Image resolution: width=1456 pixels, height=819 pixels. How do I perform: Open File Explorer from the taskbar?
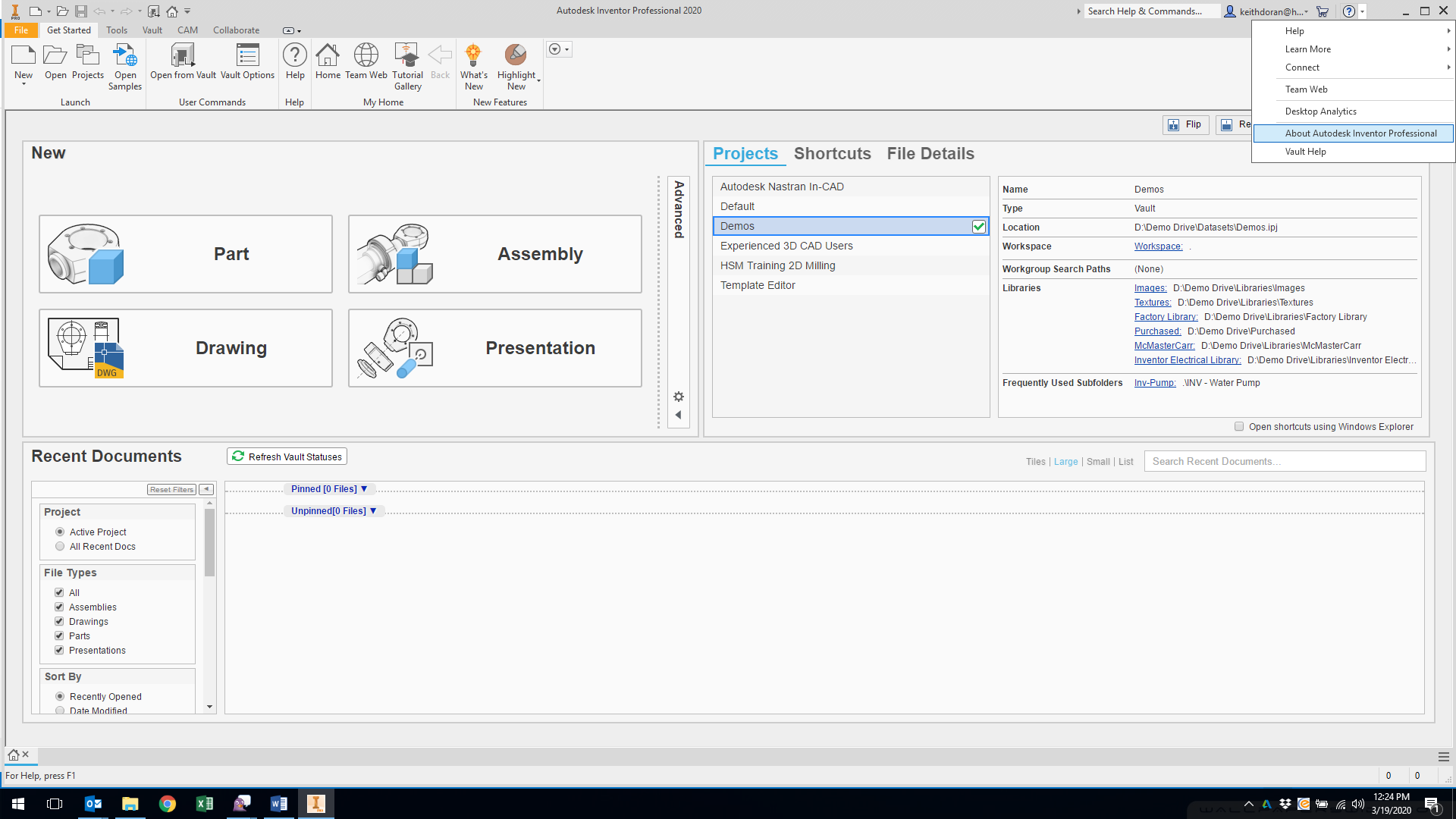pos(130,804)
